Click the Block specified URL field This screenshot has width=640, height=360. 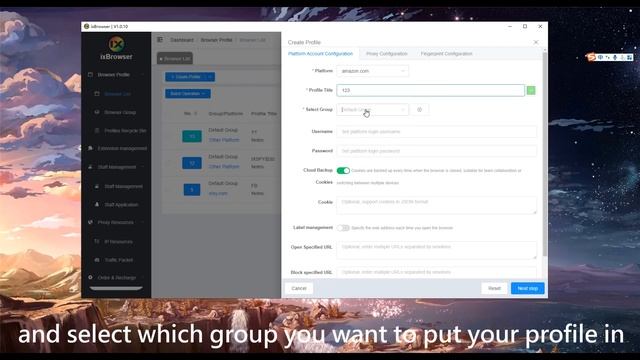click(x=436, y=272)
